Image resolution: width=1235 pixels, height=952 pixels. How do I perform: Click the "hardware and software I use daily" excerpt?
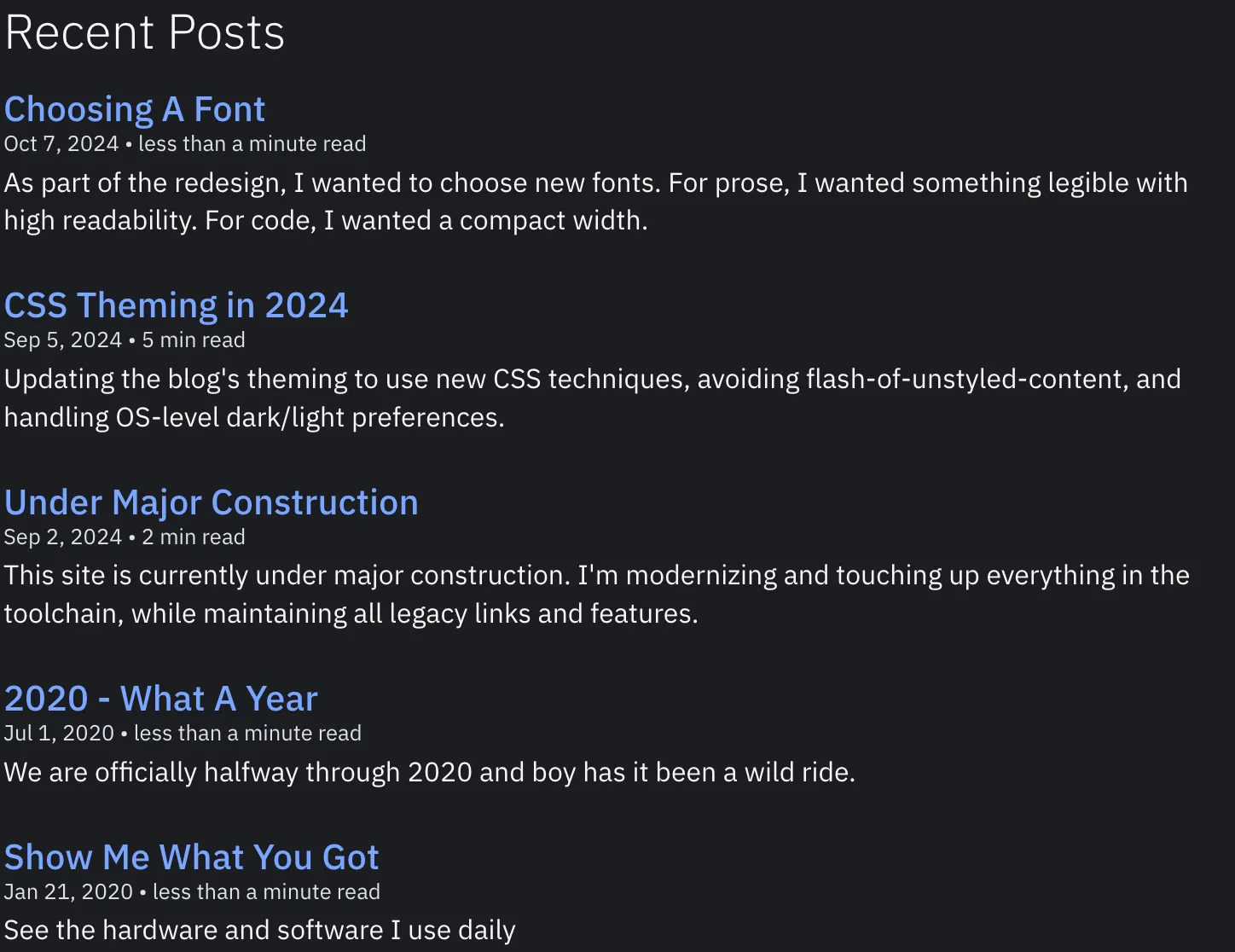click(x=259, y=931)
